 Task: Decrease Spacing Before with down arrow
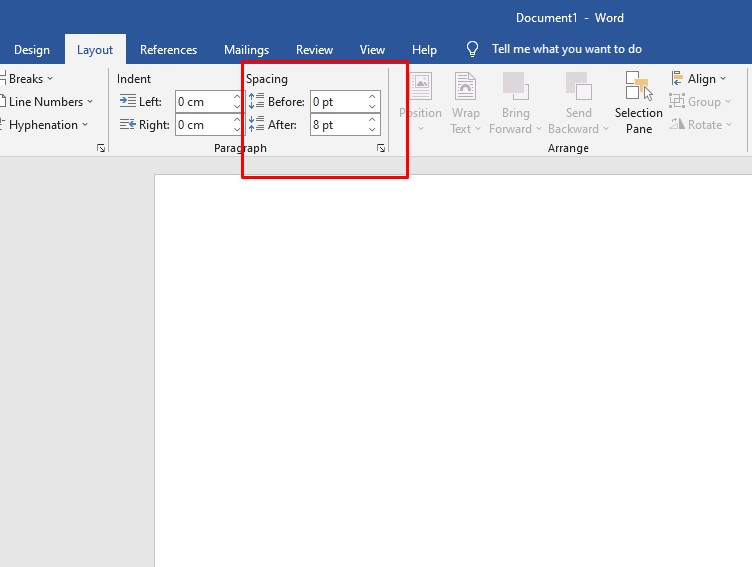pyautogui.click(x=372, y=106)
